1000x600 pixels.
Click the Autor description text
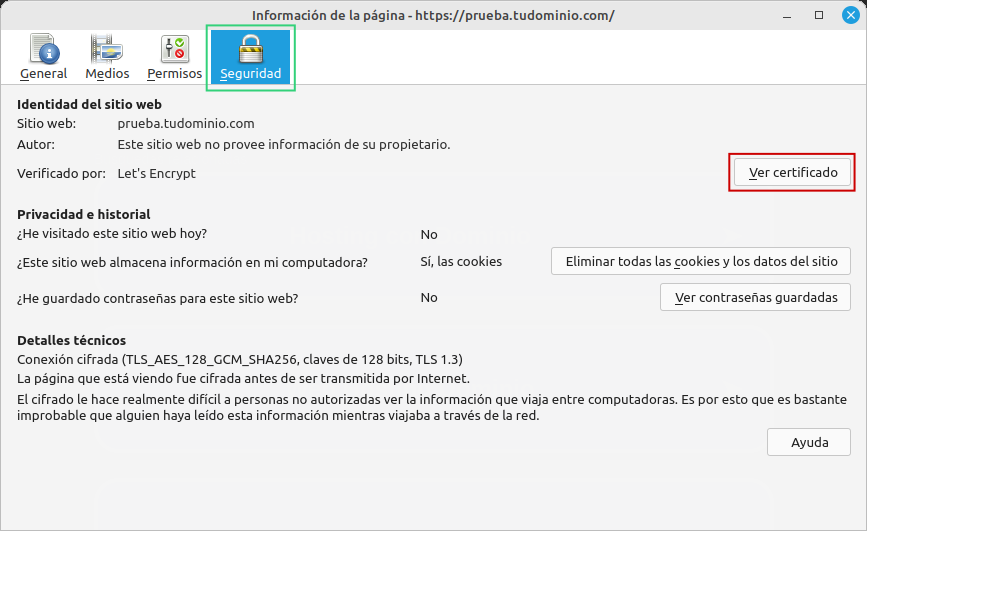point(283,144)
